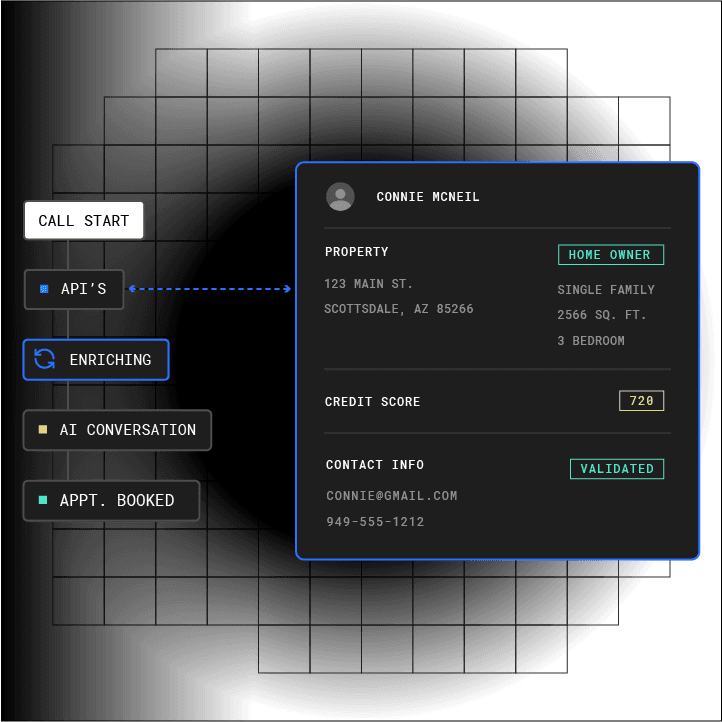Click the Connie McNeil name heading

pyautogui.click(x=428, y=197)
